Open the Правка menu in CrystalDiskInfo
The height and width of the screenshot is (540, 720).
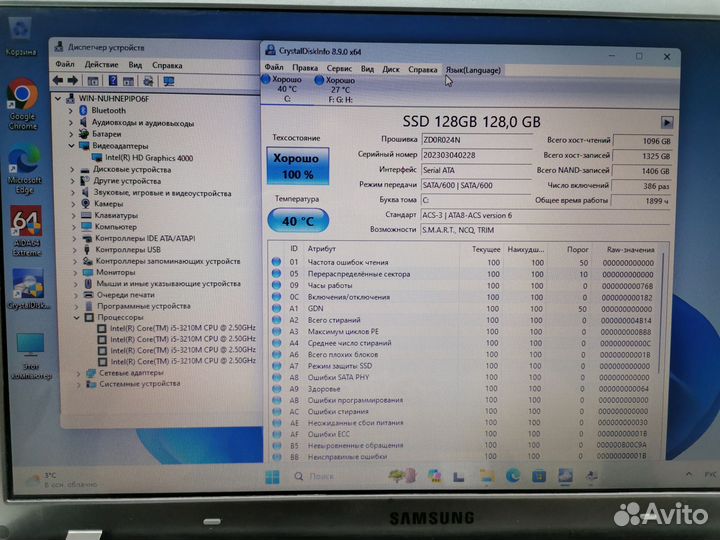(x=305, y=68)
